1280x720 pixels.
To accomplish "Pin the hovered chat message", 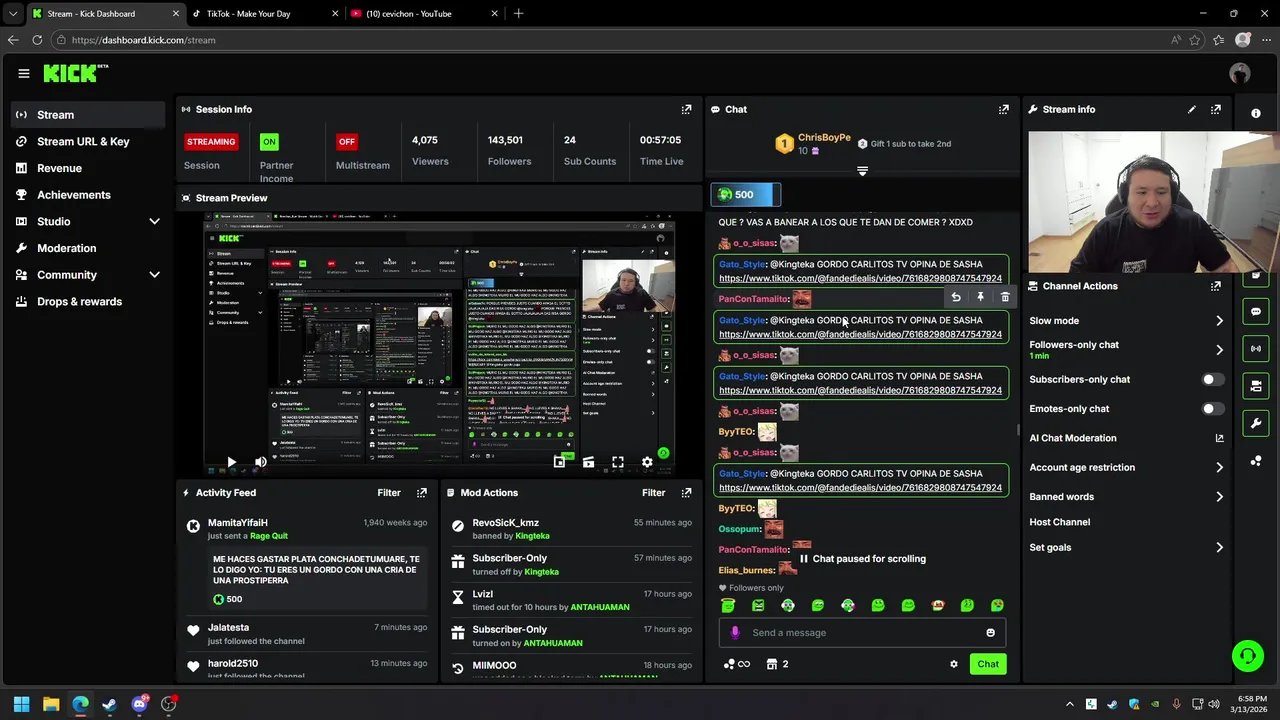I will [980, 297].
